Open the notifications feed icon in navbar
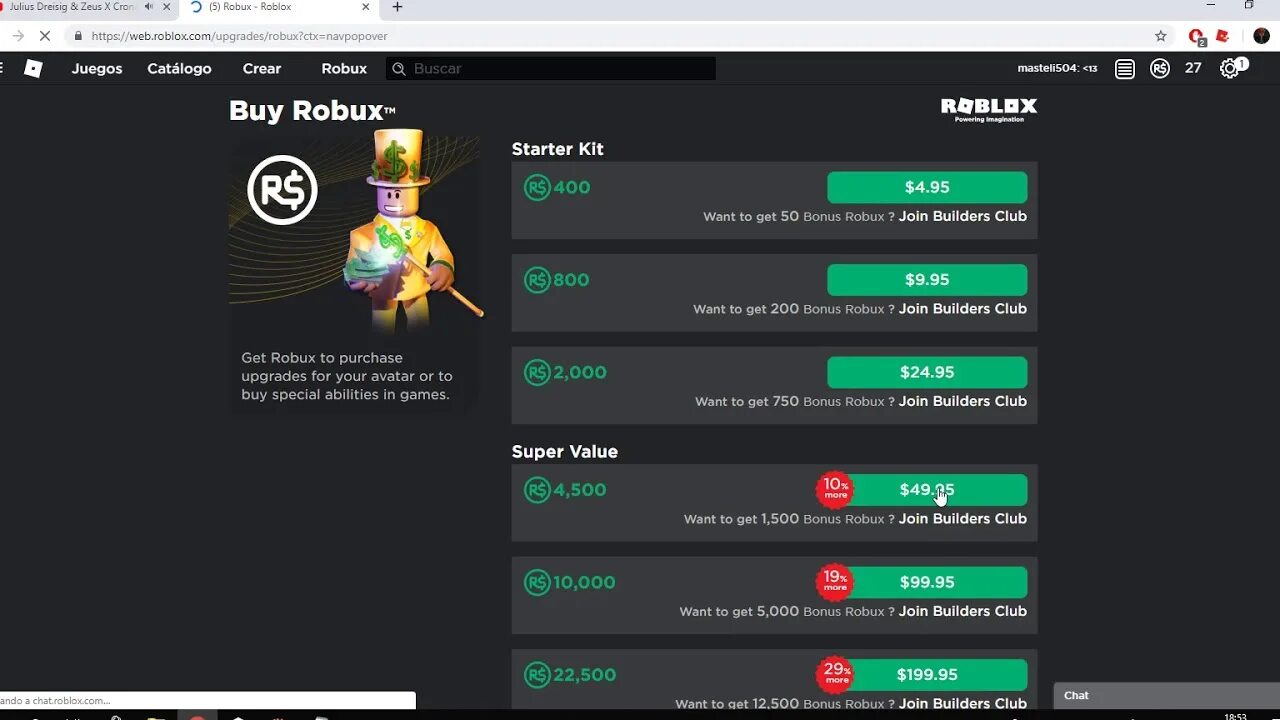 [1125, 69]
